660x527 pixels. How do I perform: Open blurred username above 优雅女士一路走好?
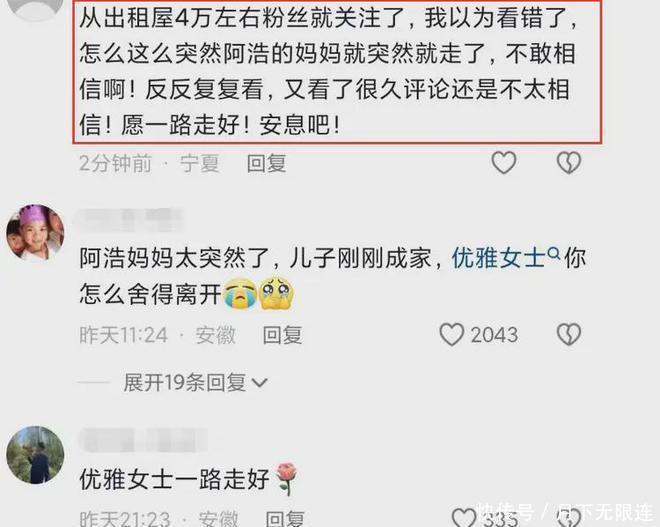tap(143, 440)
